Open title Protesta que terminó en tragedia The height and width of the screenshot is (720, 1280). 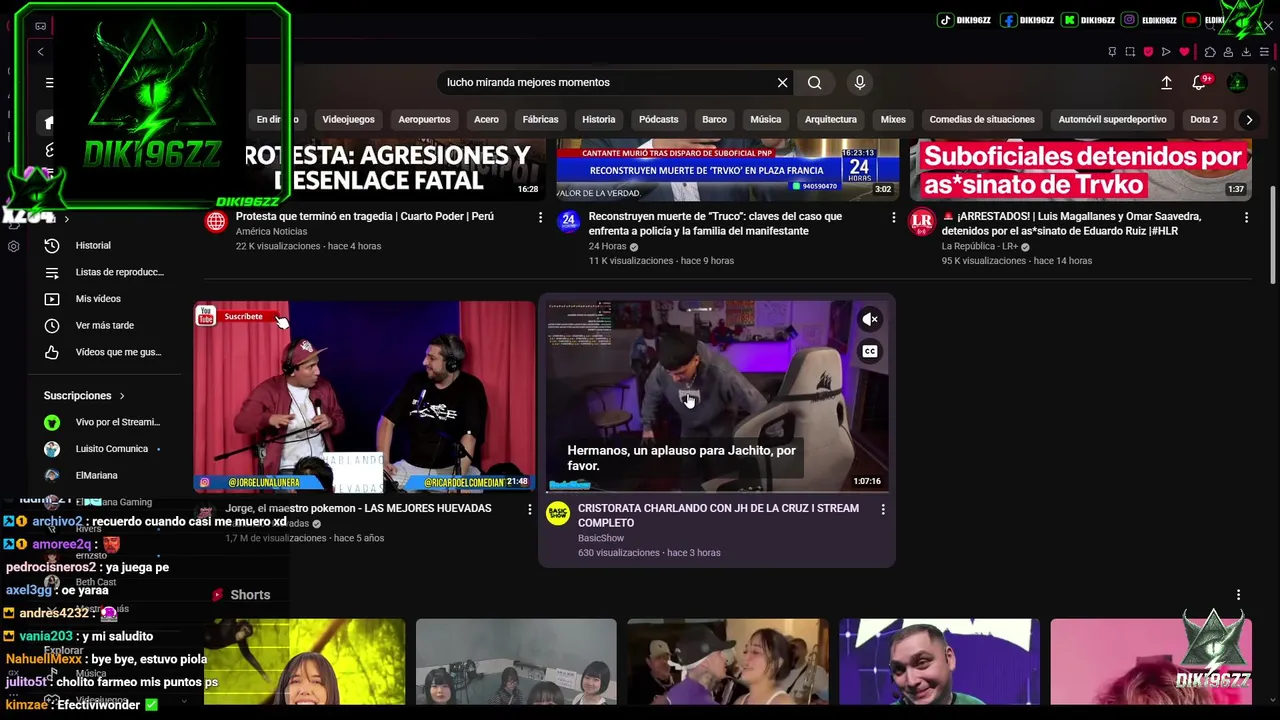click(x=365, y=217)
